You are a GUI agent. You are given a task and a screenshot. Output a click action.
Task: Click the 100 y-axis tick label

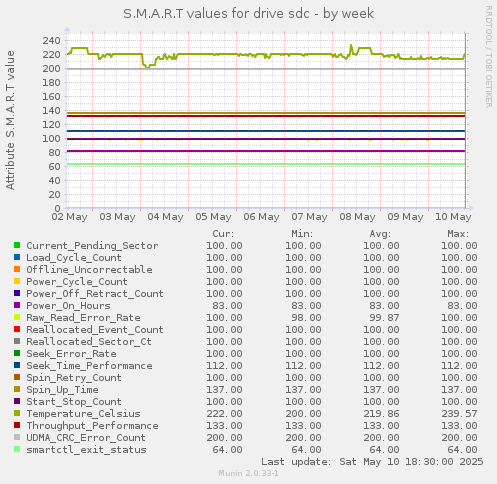(51, 139)
